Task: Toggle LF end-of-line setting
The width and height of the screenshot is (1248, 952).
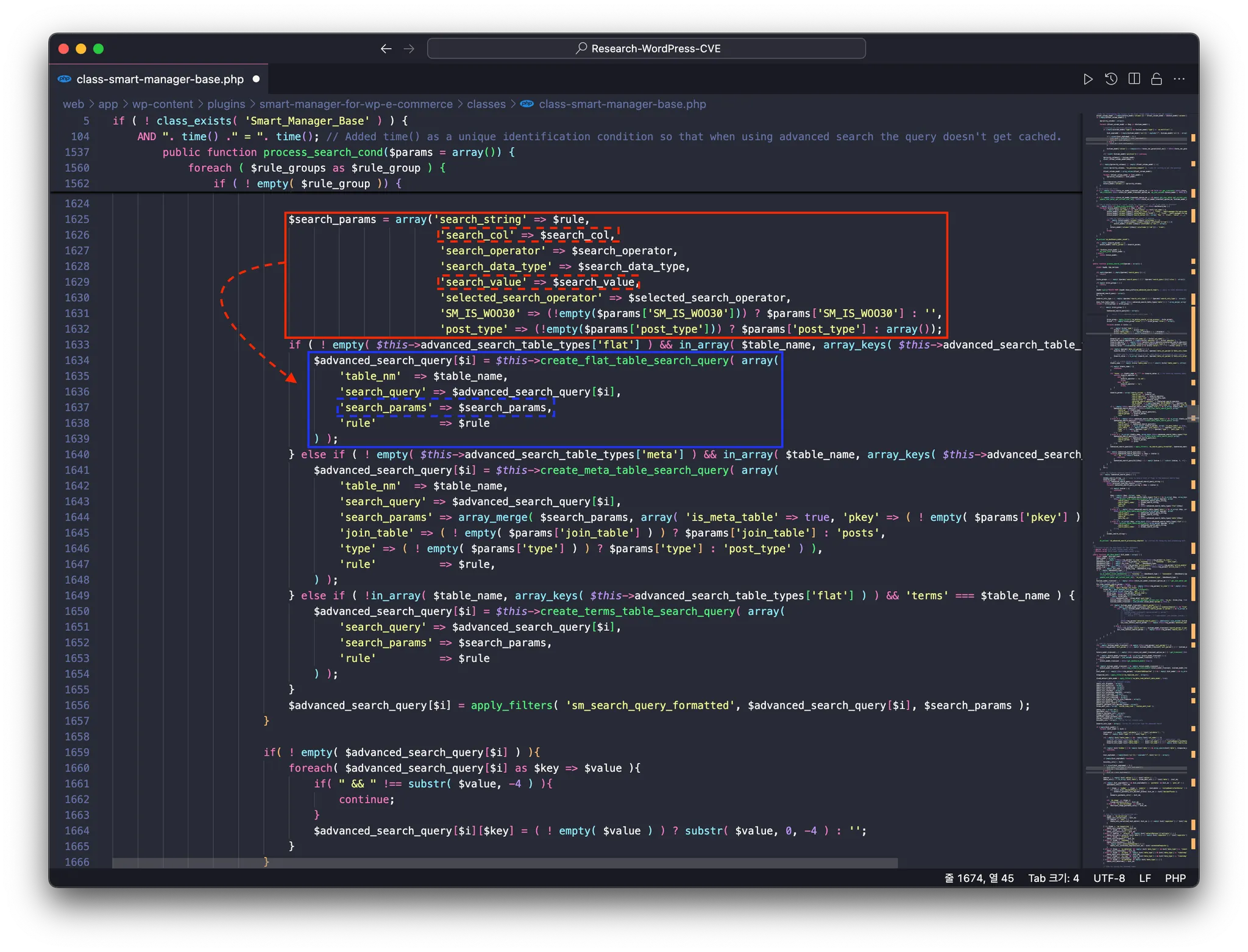Action: pyautogui.click(x=1144, y=878)
